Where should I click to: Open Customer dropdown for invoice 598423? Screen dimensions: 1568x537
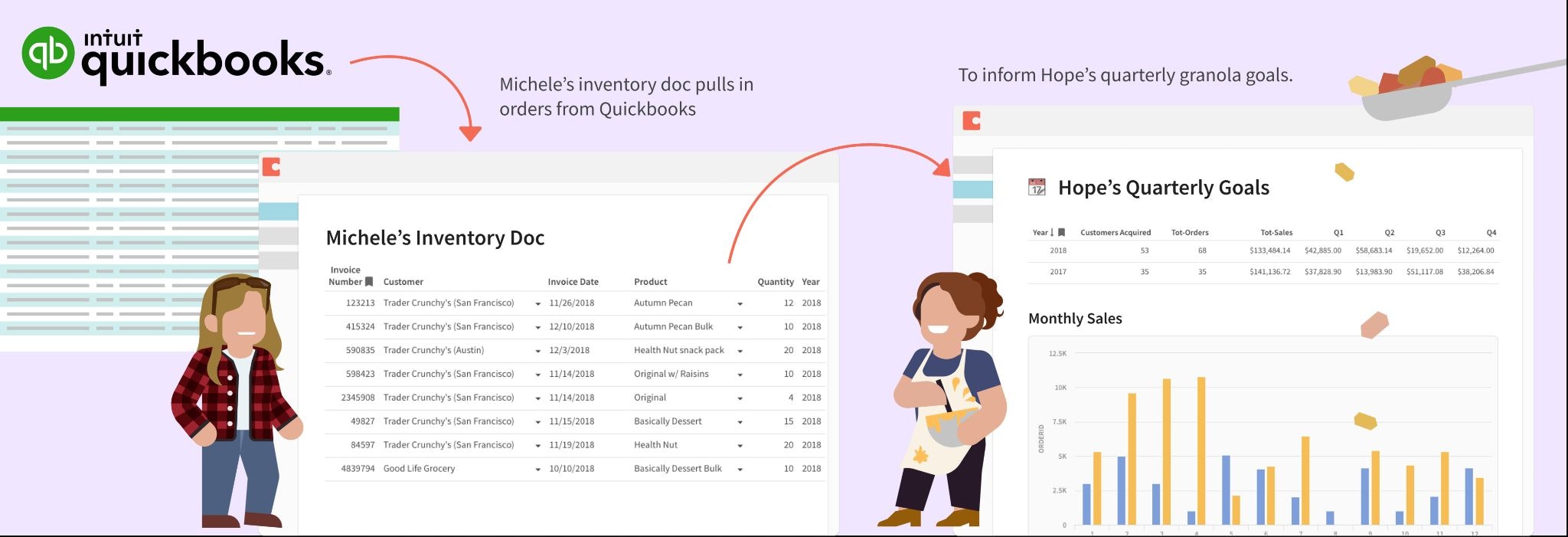click(x=537, y=375)
